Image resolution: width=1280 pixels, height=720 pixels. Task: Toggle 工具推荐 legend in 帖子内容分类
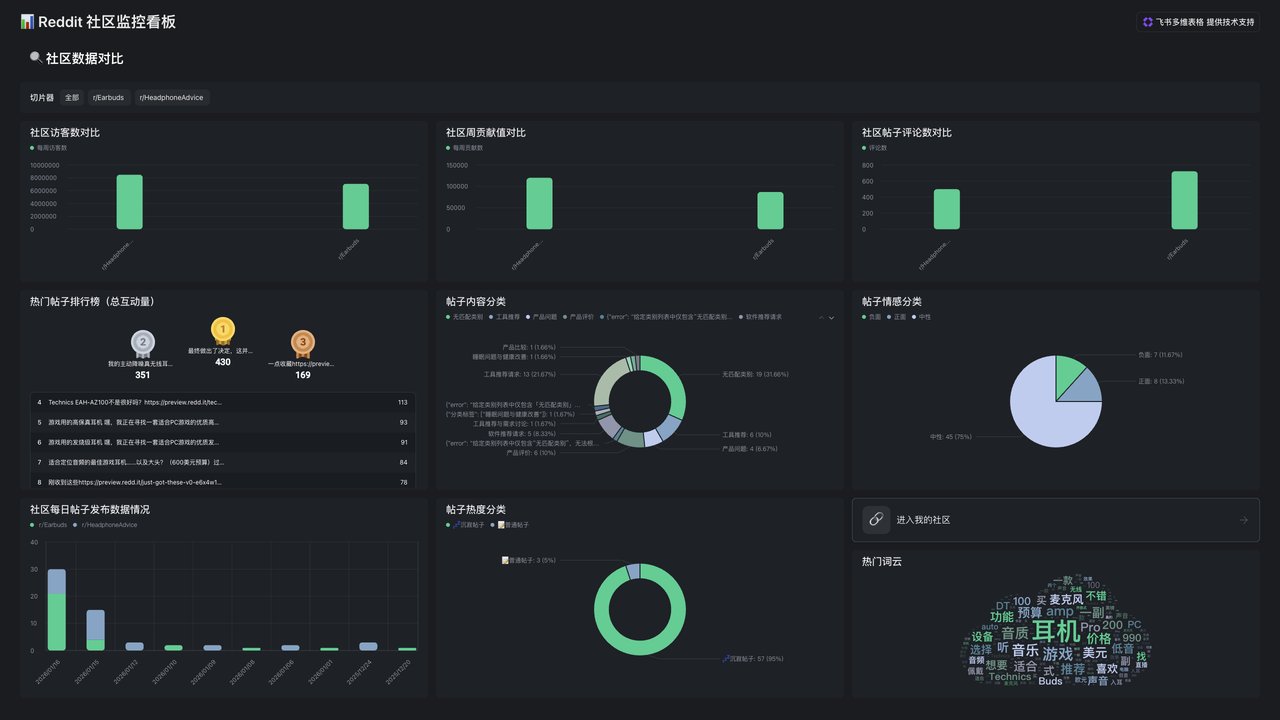tap(505, 317)
